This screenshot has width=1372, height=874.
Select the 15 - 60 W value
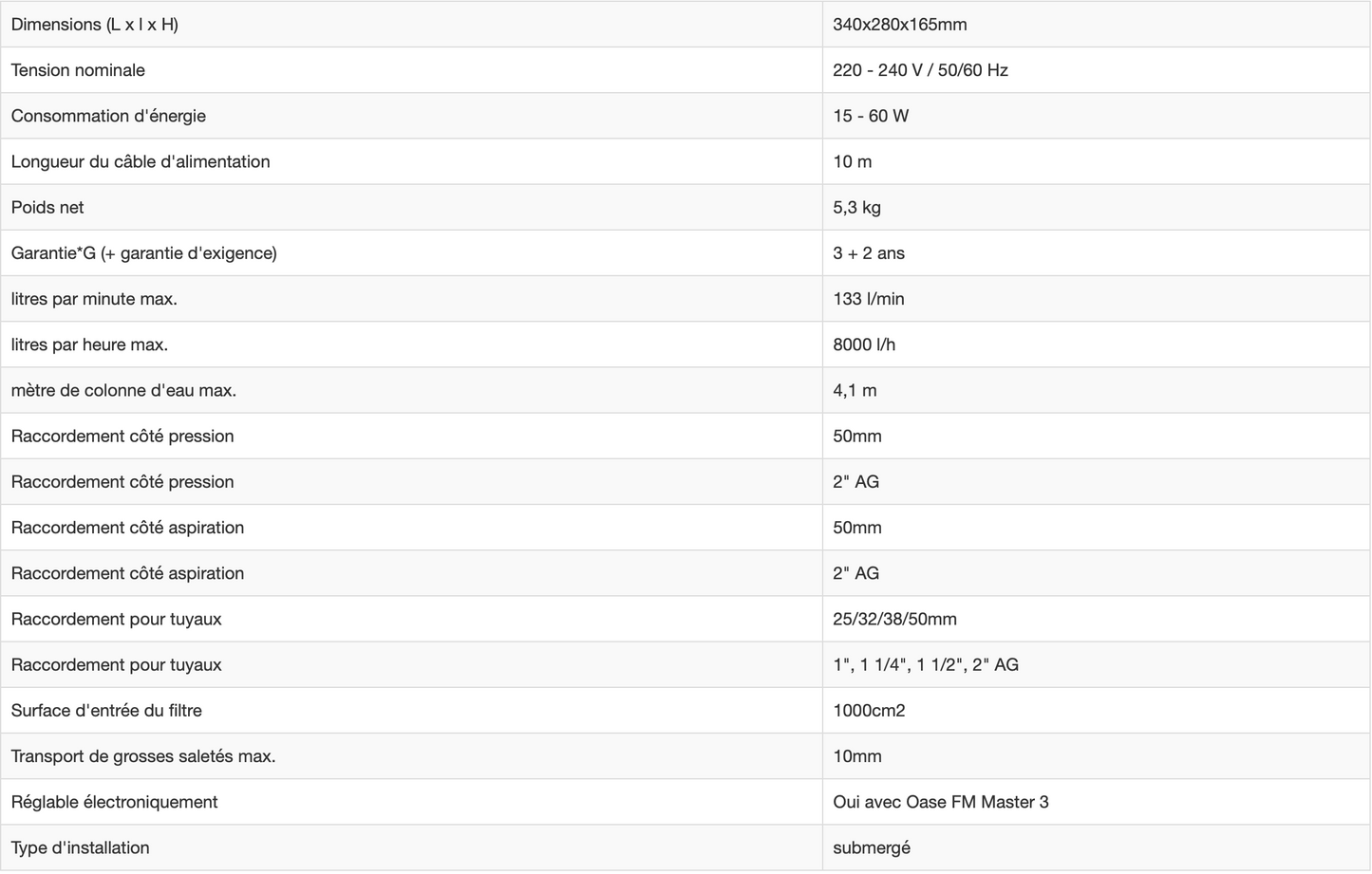point(870,116)
